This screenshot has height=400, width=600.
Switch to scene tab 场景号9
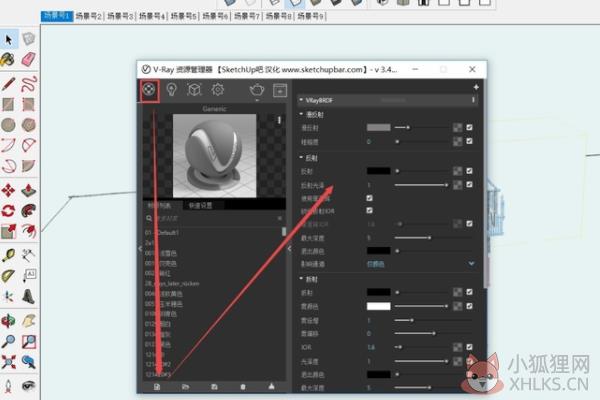311,16
